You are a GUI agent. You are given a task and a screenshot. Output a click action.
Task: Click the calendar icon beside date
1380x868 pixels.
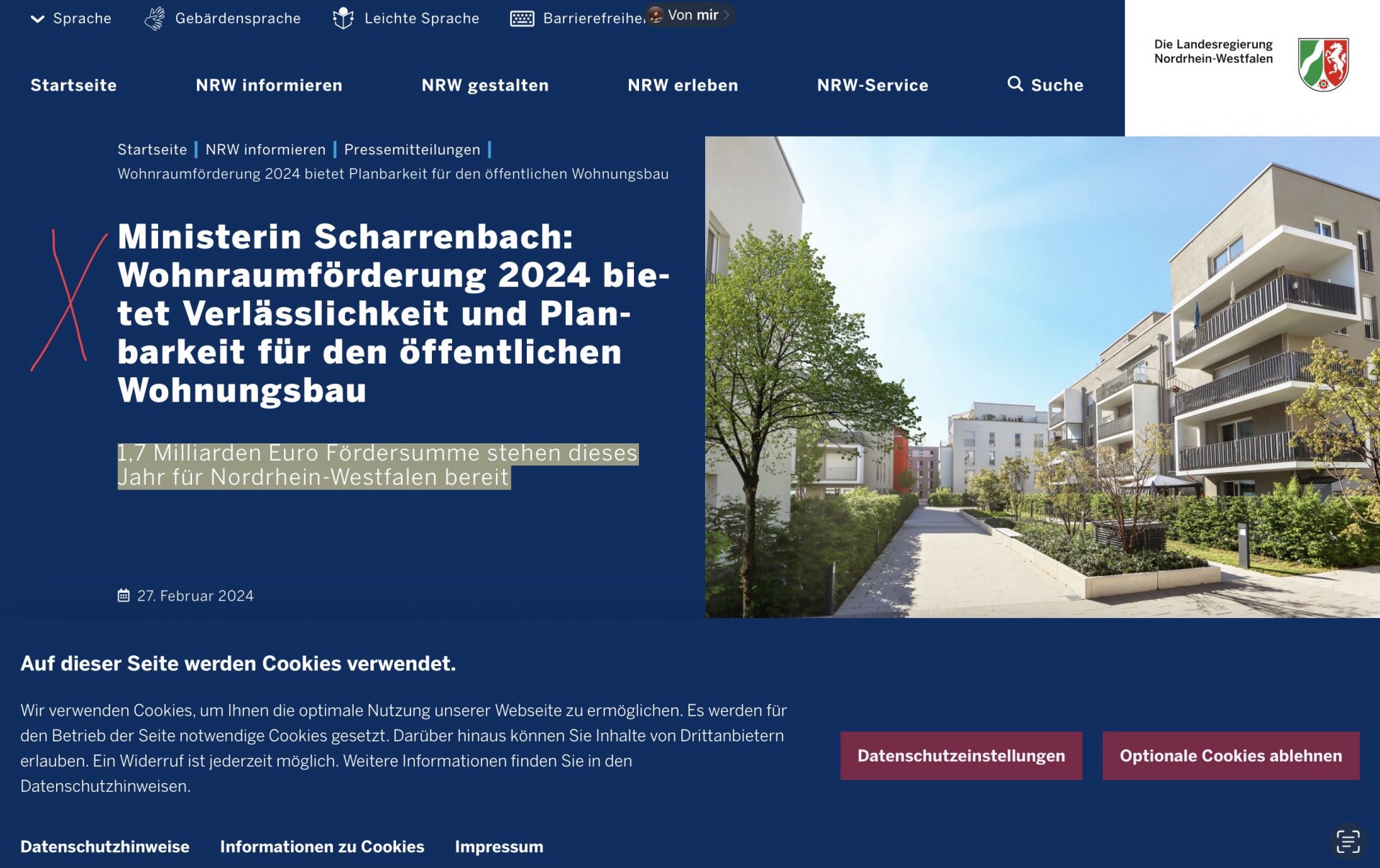tap(124, 596)
